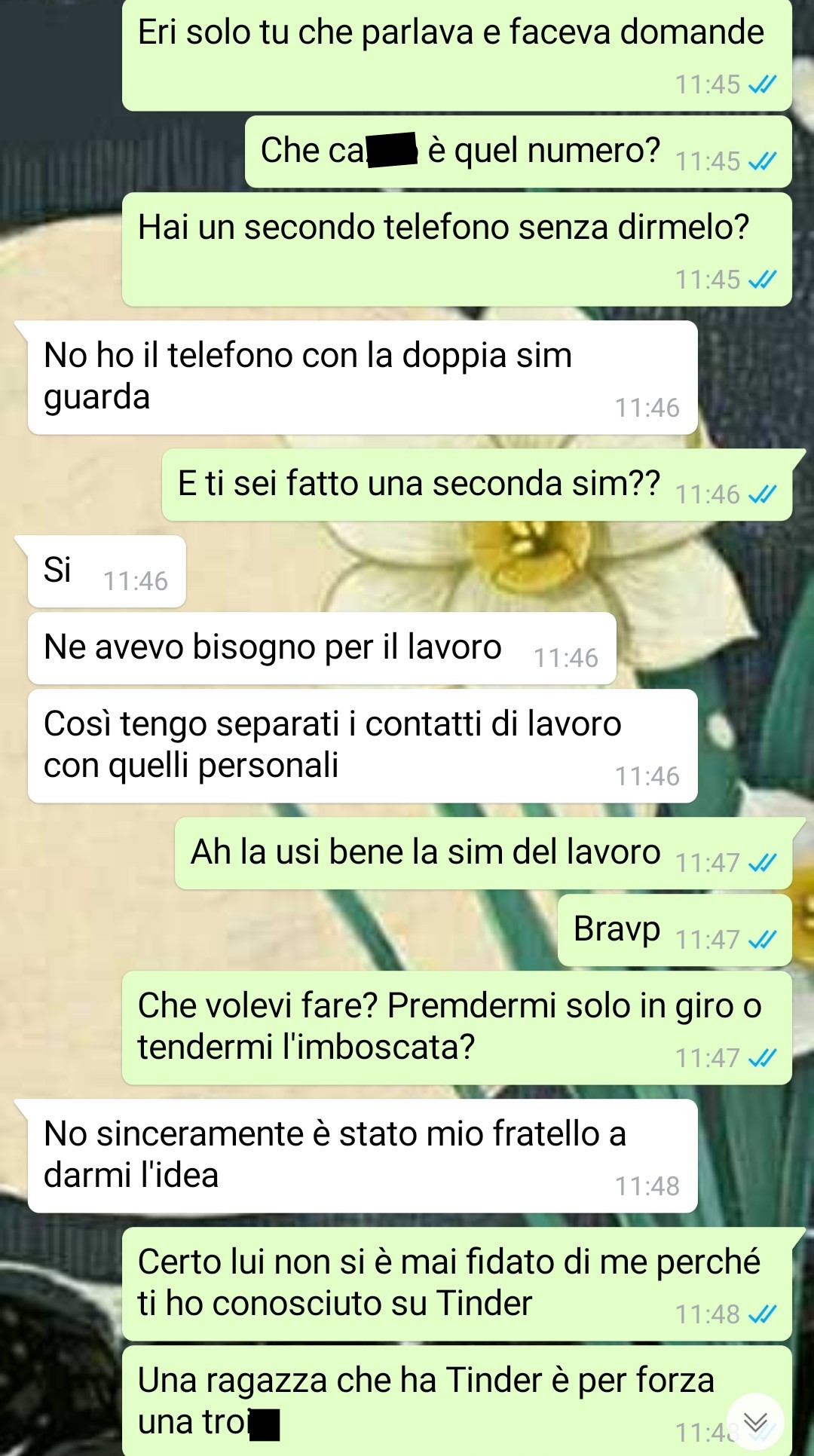814x1456 pixels.
Task: Tap blue ticks on 'Che ca… è quel numero?' message
Action: (x=762, y=161)
